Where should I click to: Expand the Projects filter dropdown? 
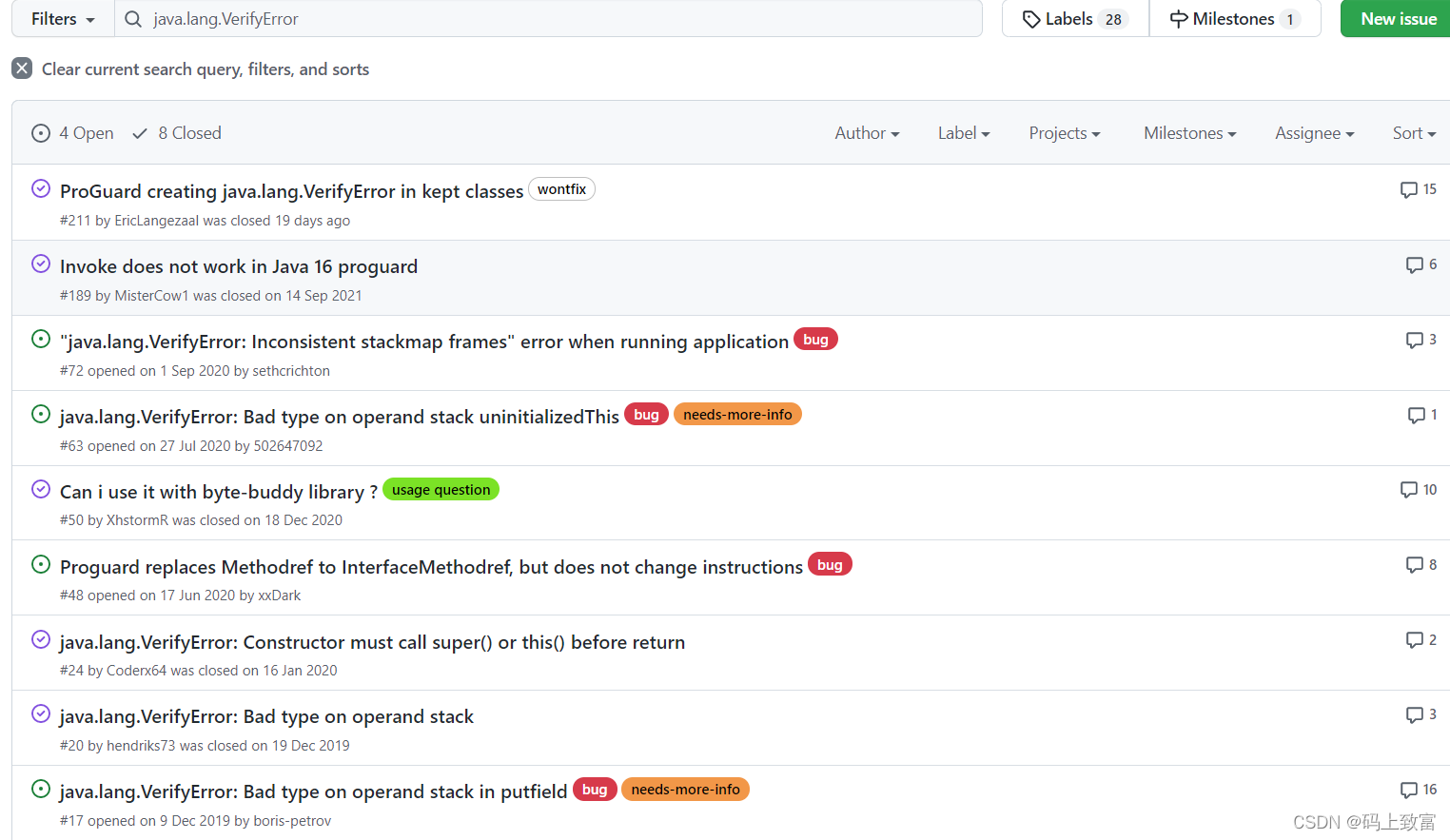point(1065,133)
